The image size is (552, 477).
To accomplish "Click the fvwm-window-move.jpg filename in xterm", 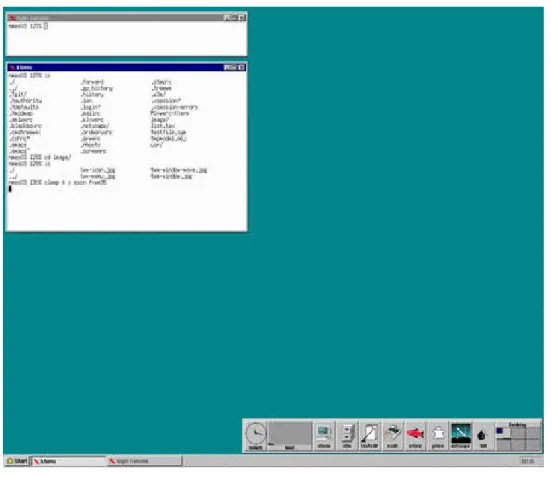I will click(x=179, y=170).
